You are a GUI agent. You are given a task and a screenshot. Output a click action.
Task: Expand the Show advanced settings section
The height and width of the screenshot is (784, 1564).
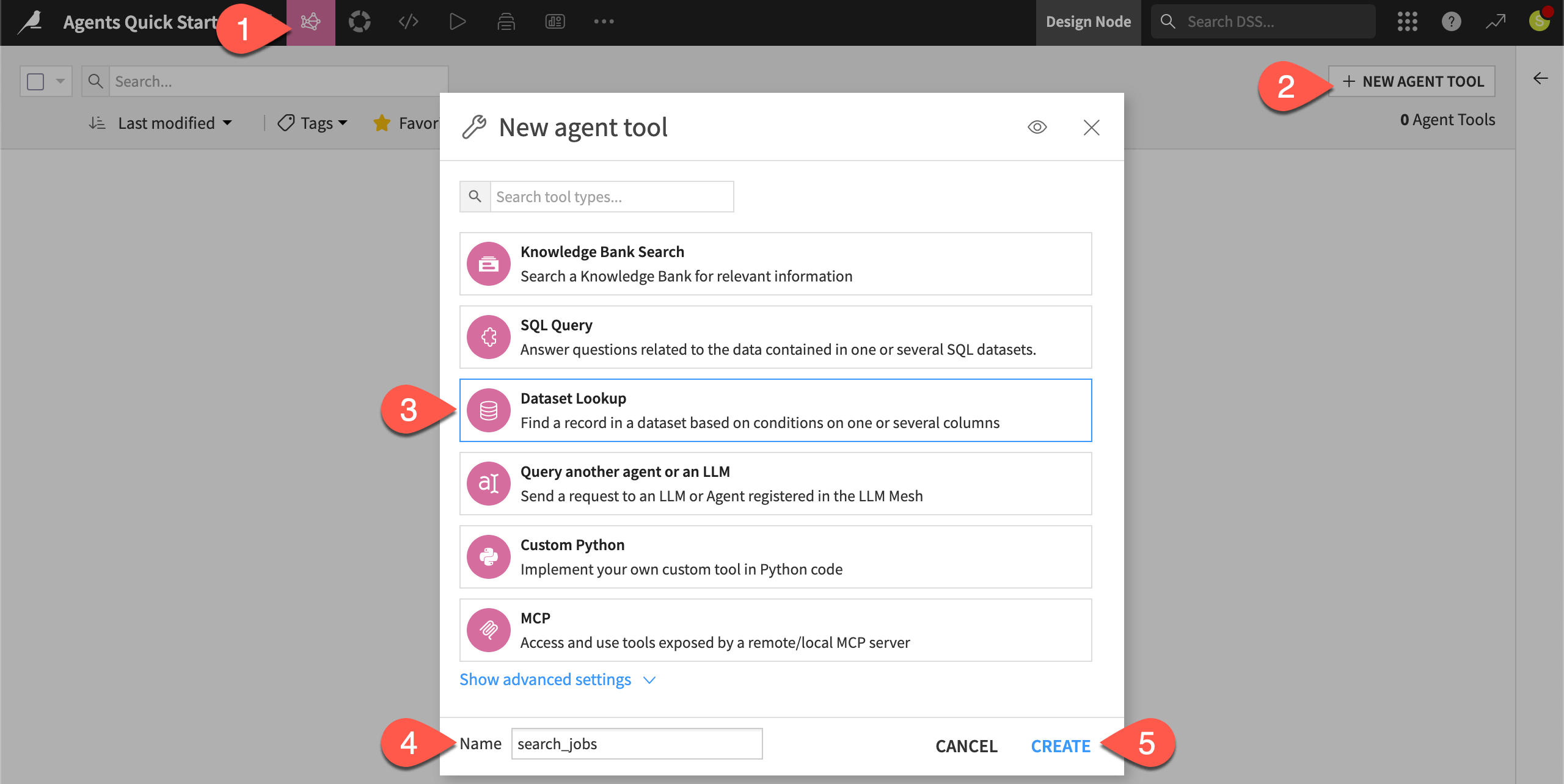click(x=546, y=679)
